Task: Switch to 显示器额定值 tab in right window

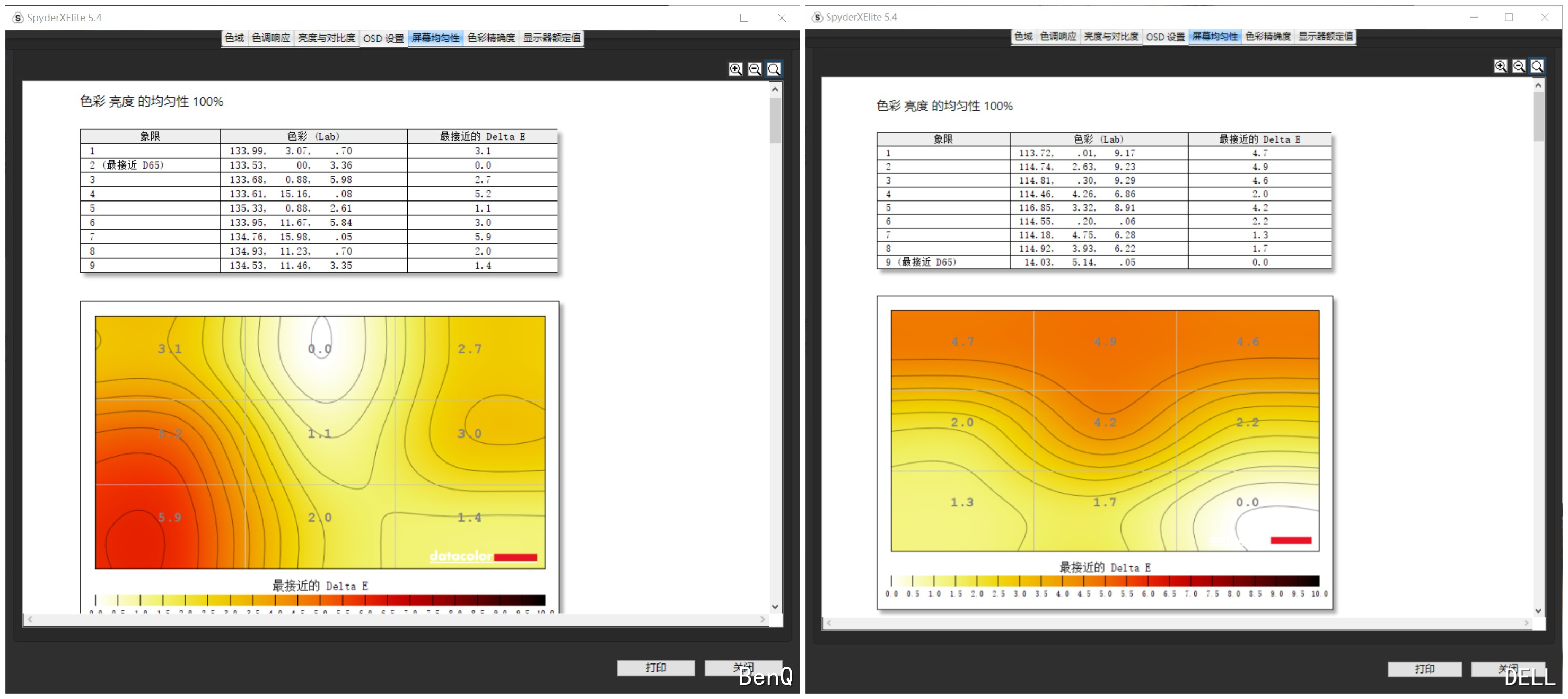Action: pos(1325,37)
